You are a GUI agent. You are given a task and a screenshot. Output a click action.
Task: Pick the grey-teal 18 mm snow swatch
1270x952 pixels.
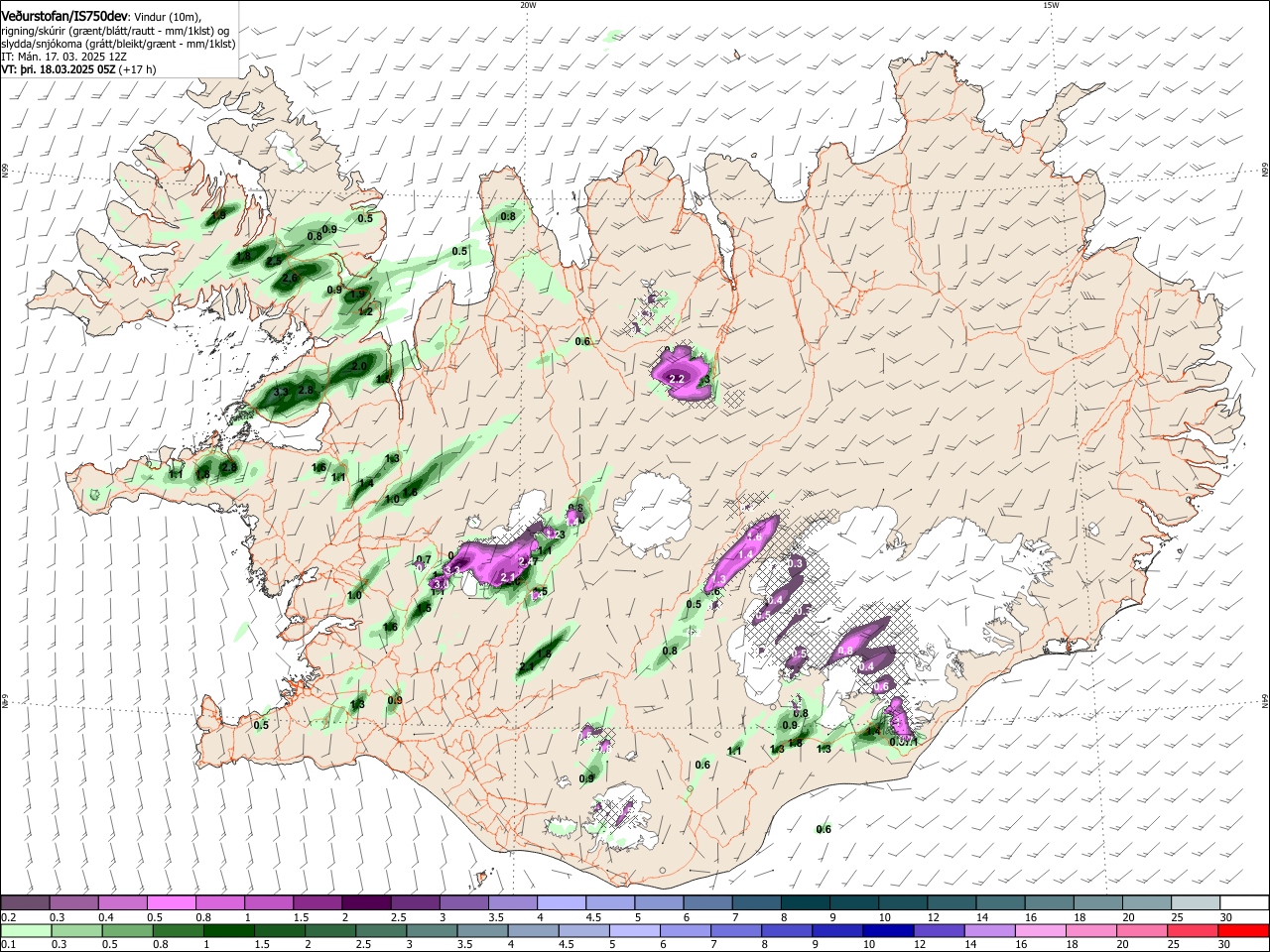pyautogui.click(x=1097, y=903)
